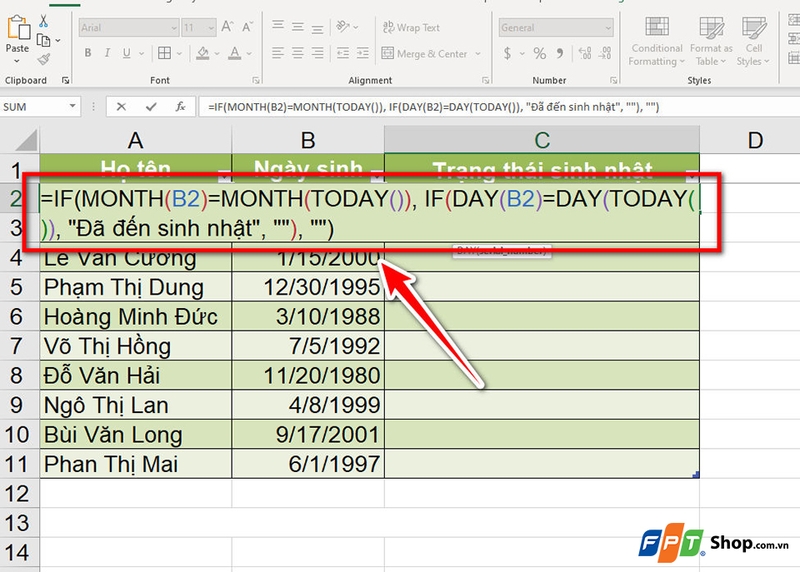Image resolution: width=800 pixels, height=572 pixels.
Task: Click the Orientation text rotate icon
Action: [343, 27]
